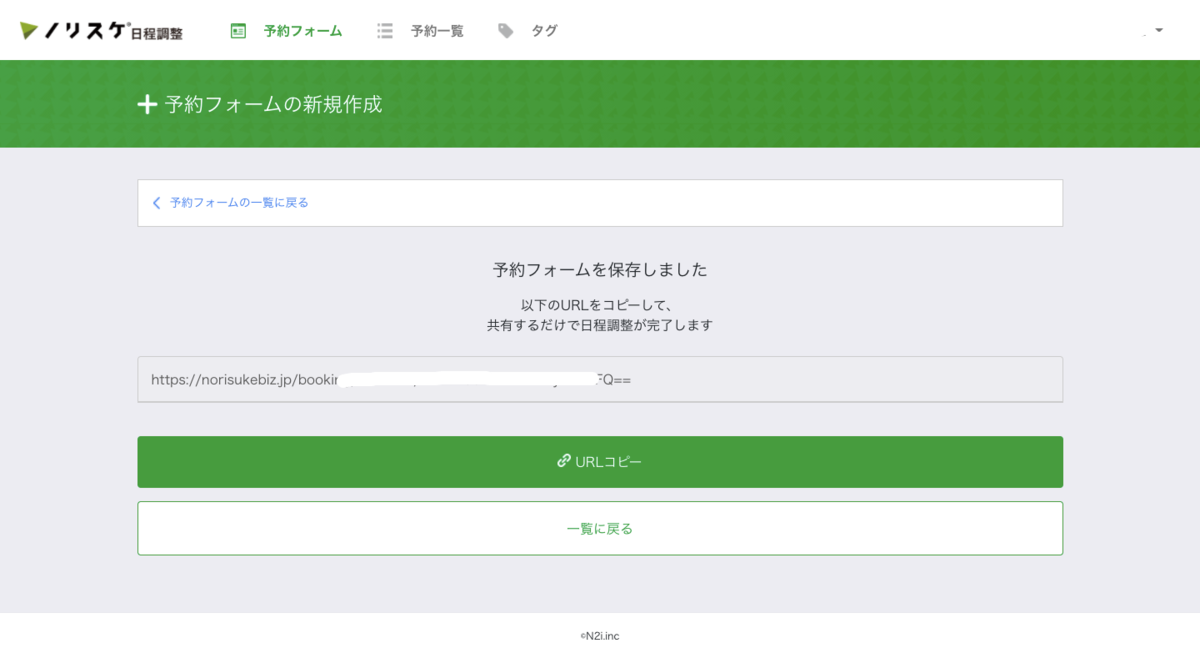This screenshot has width=1200, height=658.
Task: Click the link icon on URLコピー
Action: (564, 461)
